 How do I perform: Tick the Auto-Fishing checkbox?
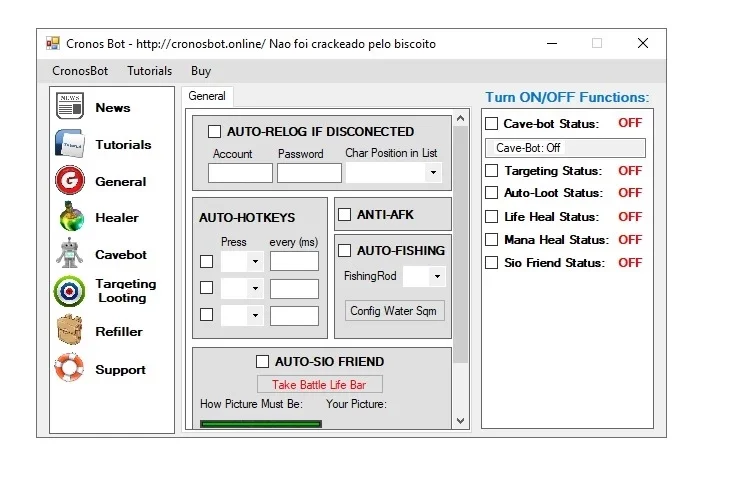coord(345,251)
